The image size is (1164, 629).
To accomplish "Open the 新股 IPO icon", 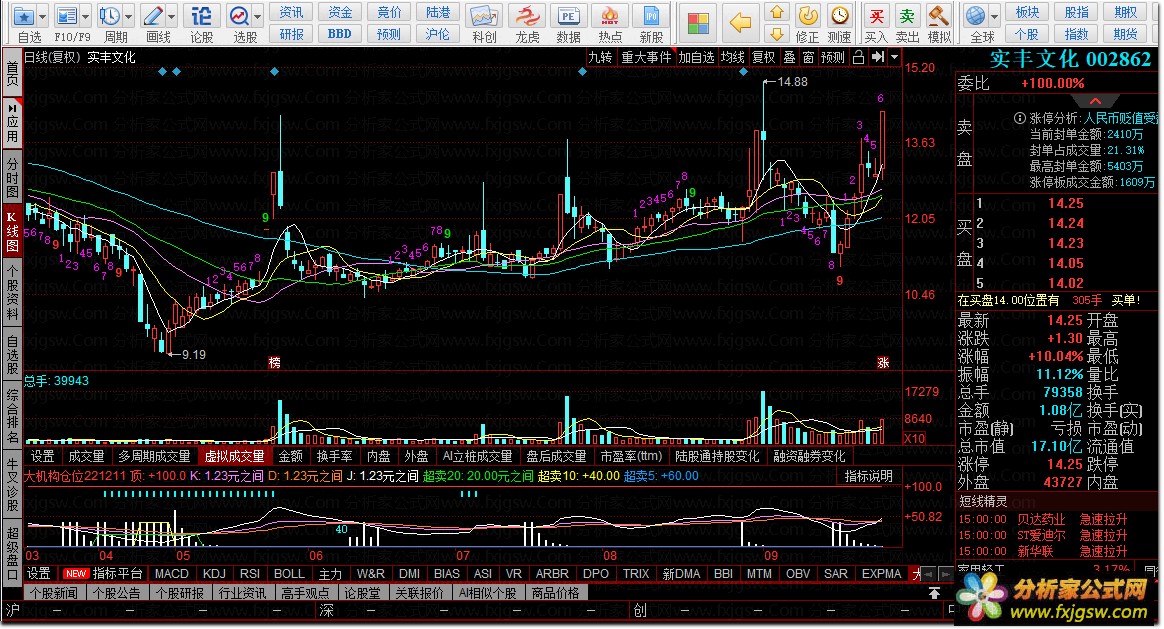I will point(652,16).
